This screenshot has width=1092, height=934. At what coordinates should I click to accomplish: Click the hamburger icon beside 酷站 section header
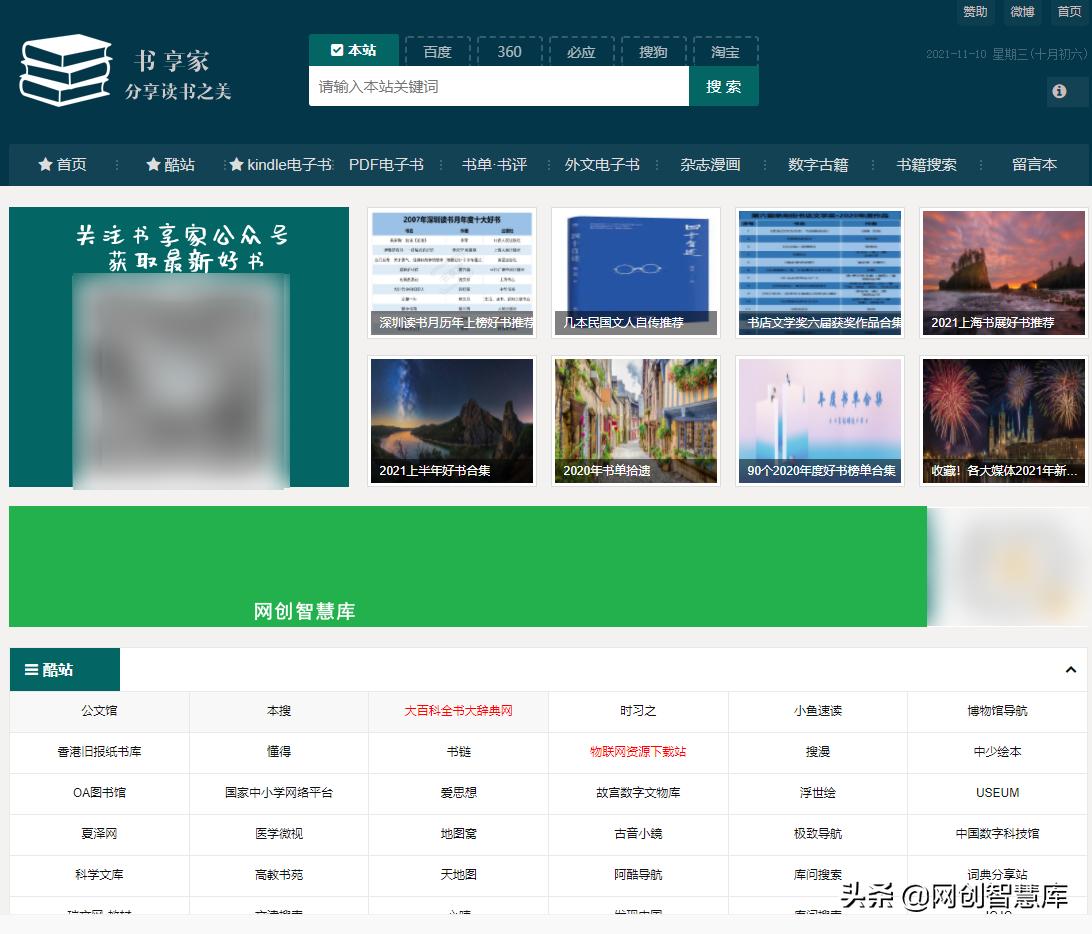[30, 668]
